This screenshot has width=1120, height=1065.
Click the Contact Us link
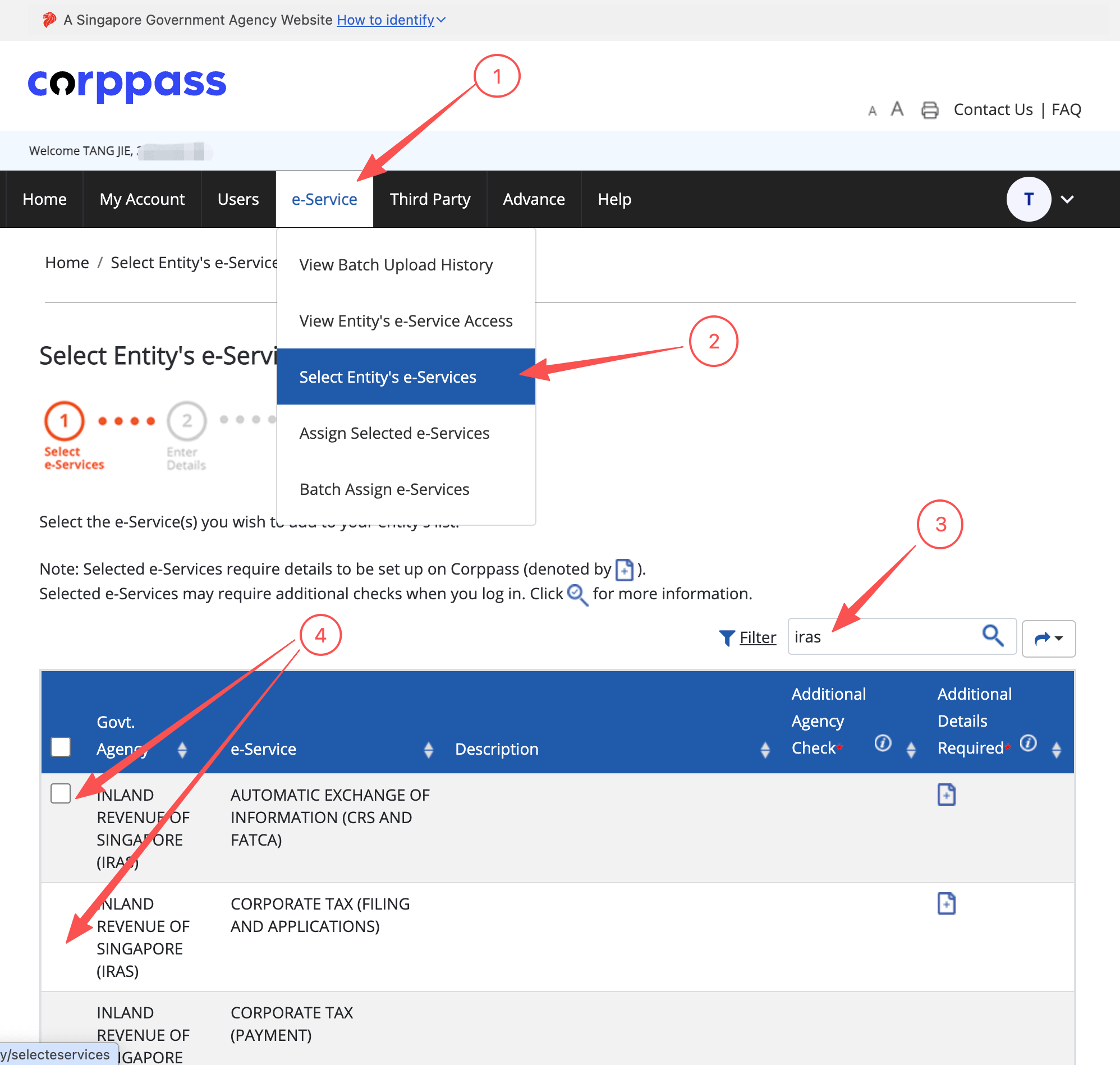[993, 109]
